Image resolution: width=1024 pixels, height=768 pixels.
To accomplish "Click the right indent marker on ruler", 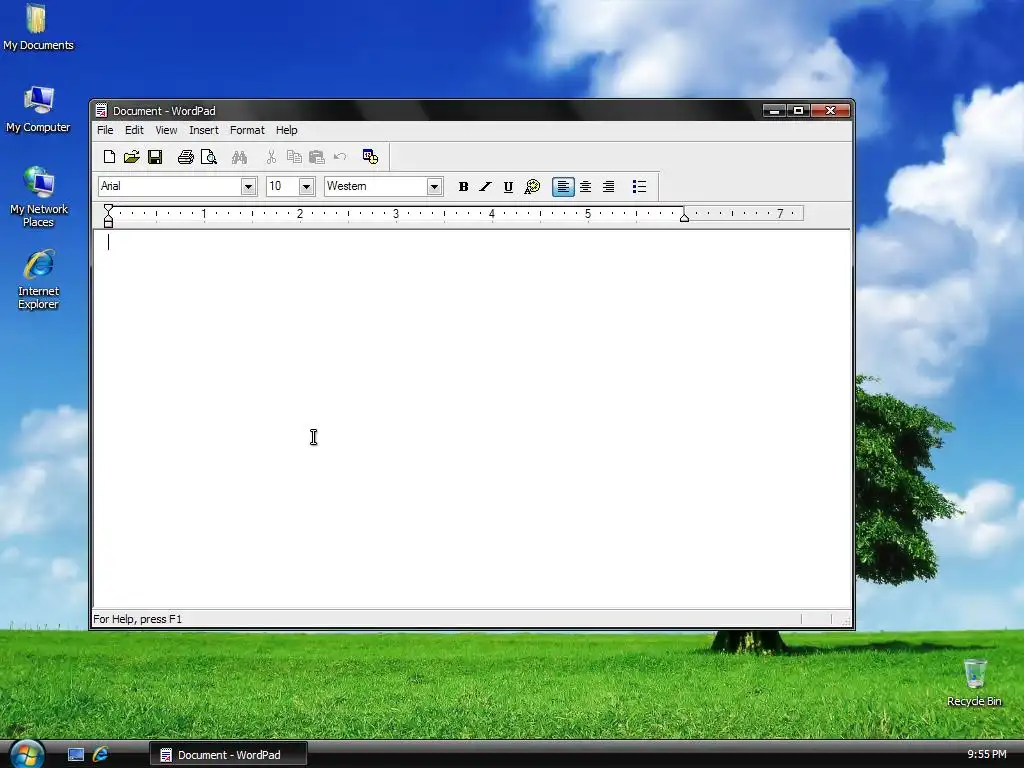I will [x=684, y=217].
